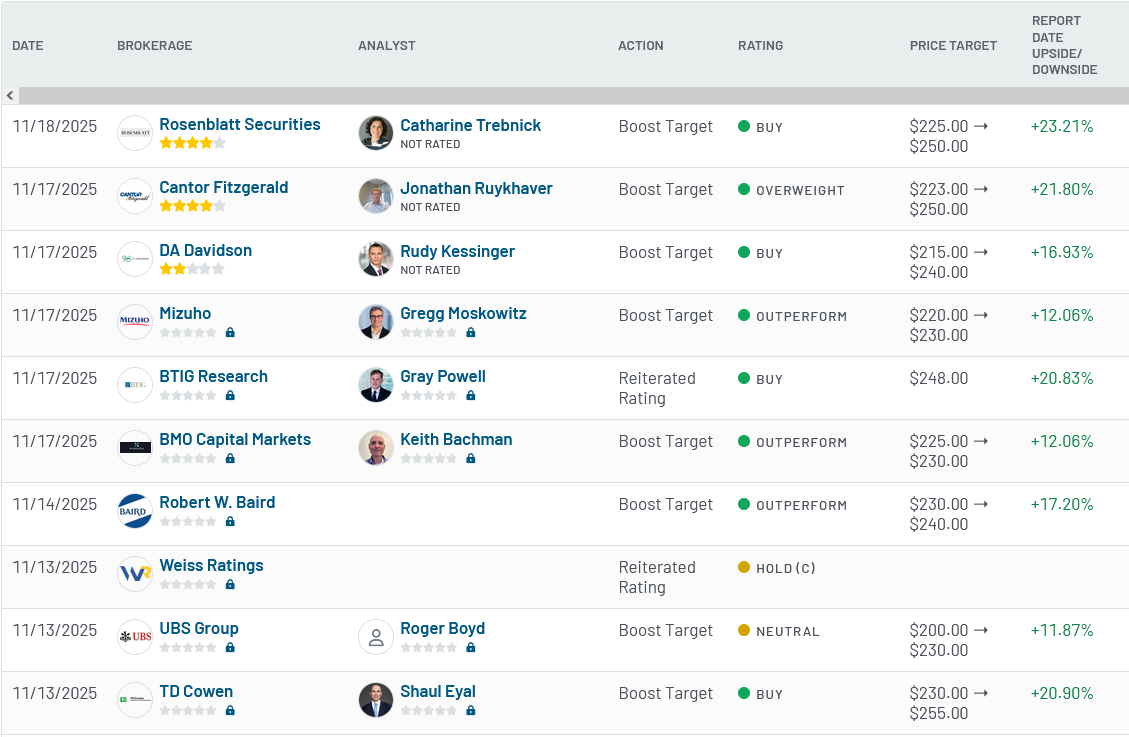Click the Robert W. Baird logo icon
This screenshot has height=737, width=1129.
click(135, 511)
